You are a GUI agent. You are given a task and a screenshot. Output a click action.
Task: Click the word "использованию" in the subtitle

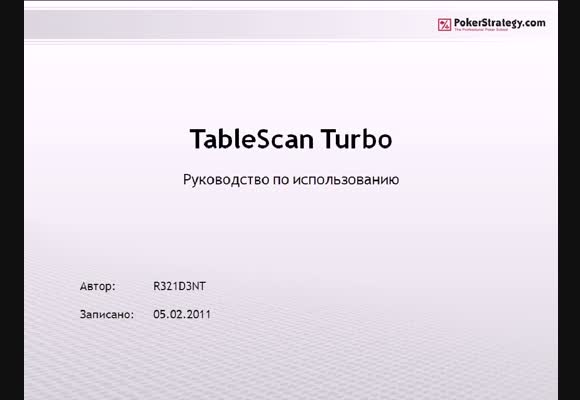[x=345, y=179]
